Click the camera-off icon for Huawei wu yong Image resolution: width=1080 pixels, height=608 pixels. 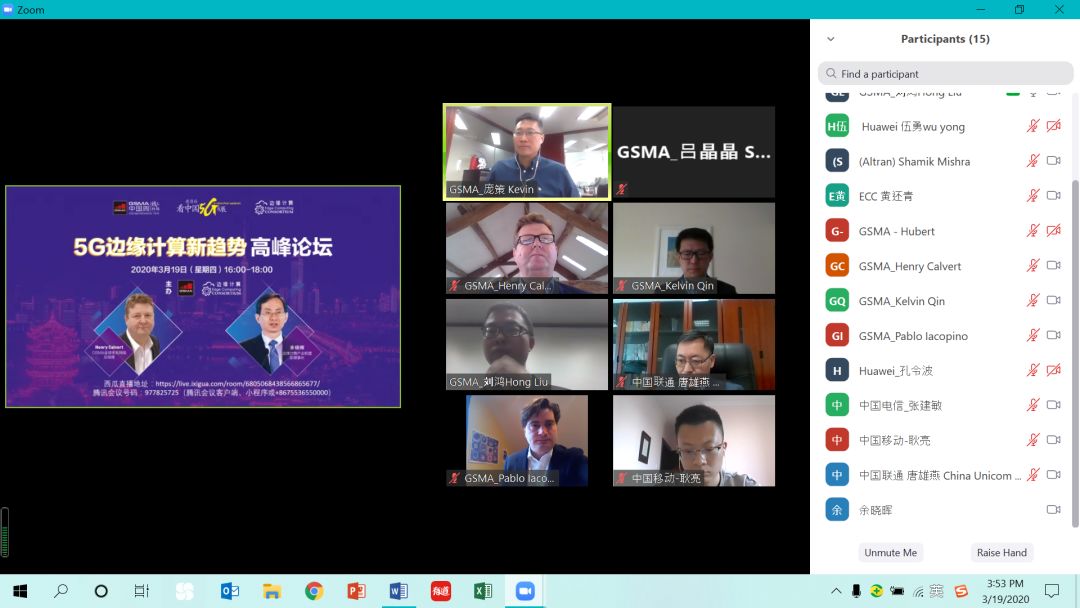(x=1054, y=126)
